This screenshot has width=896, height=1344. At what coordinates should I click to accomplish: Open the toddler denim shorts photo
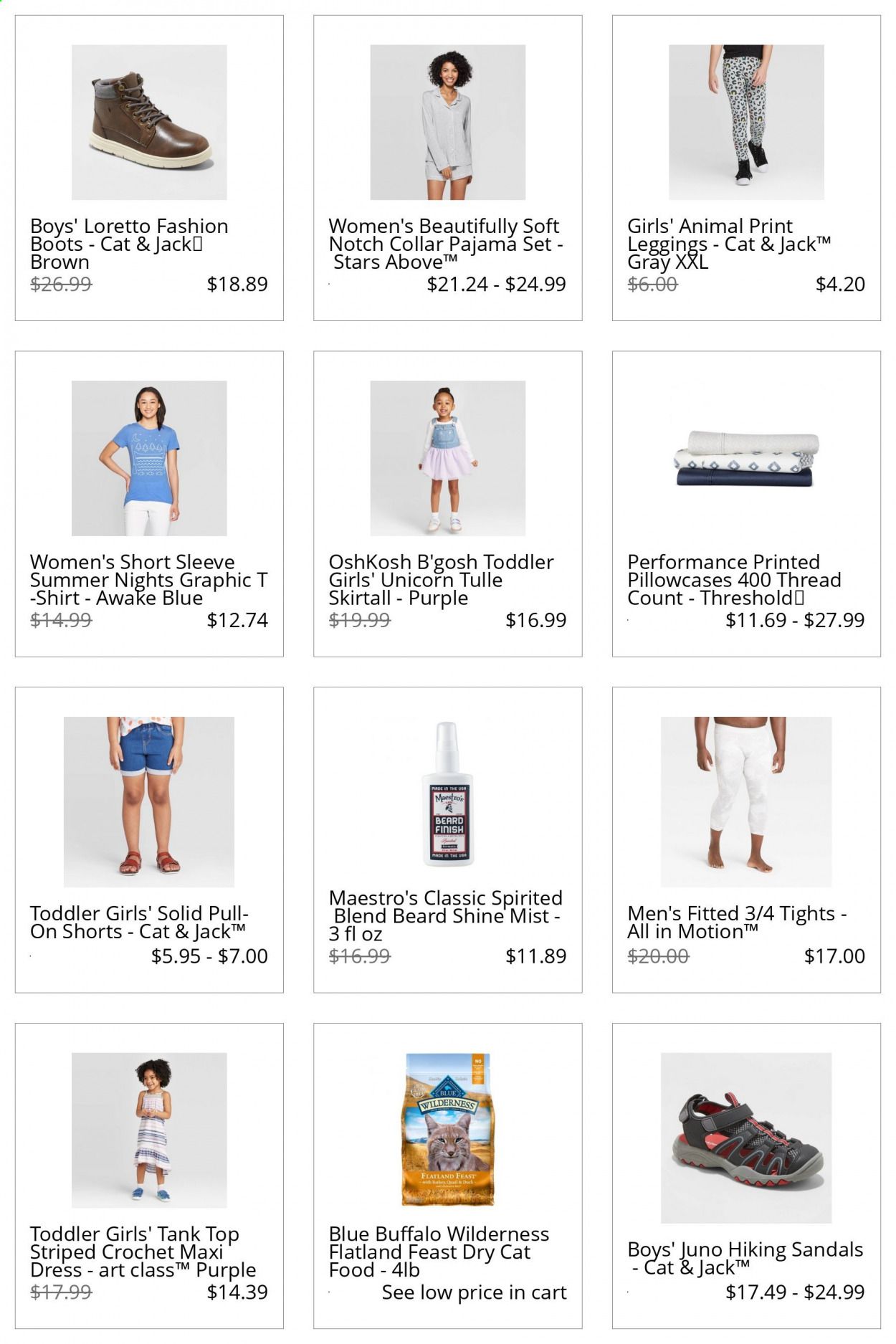click(x=149, y=801)
